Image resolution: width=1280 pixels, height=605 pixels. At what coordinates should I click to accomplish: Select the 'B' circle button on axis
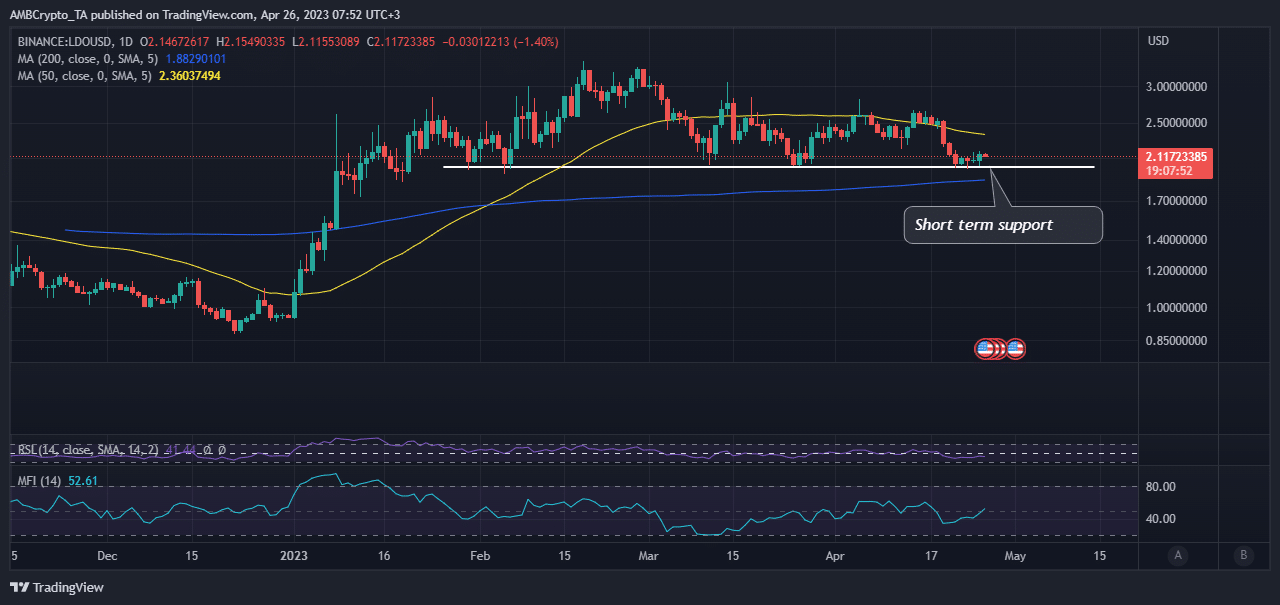pyautogui.click(x=1243, y=555)
